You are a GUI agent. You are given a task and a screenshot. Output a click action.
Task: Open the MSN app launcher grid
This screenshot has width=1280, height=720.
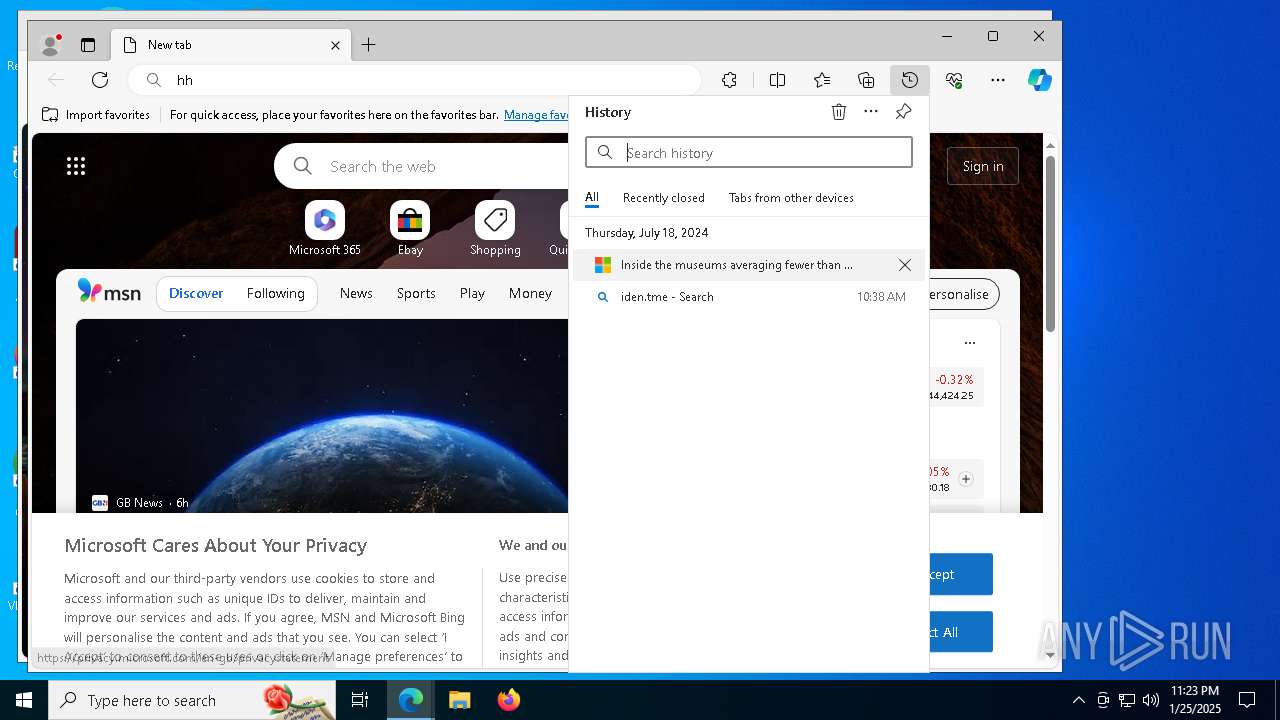click(x=76, y=167)
